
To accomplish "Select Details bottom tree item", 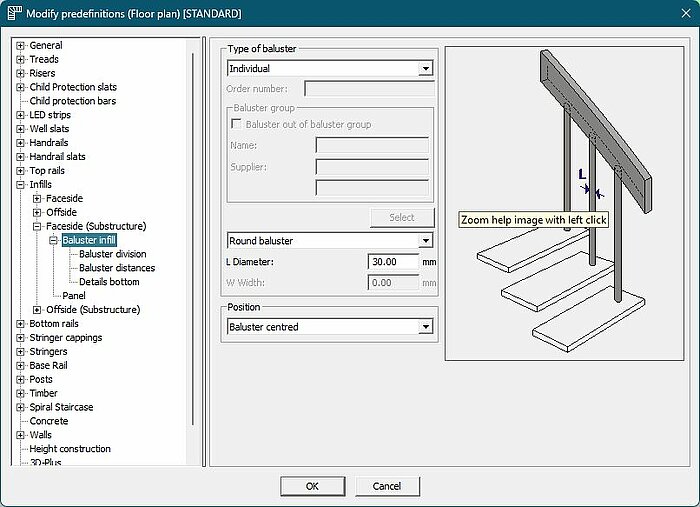I will (x=109, y=282).
